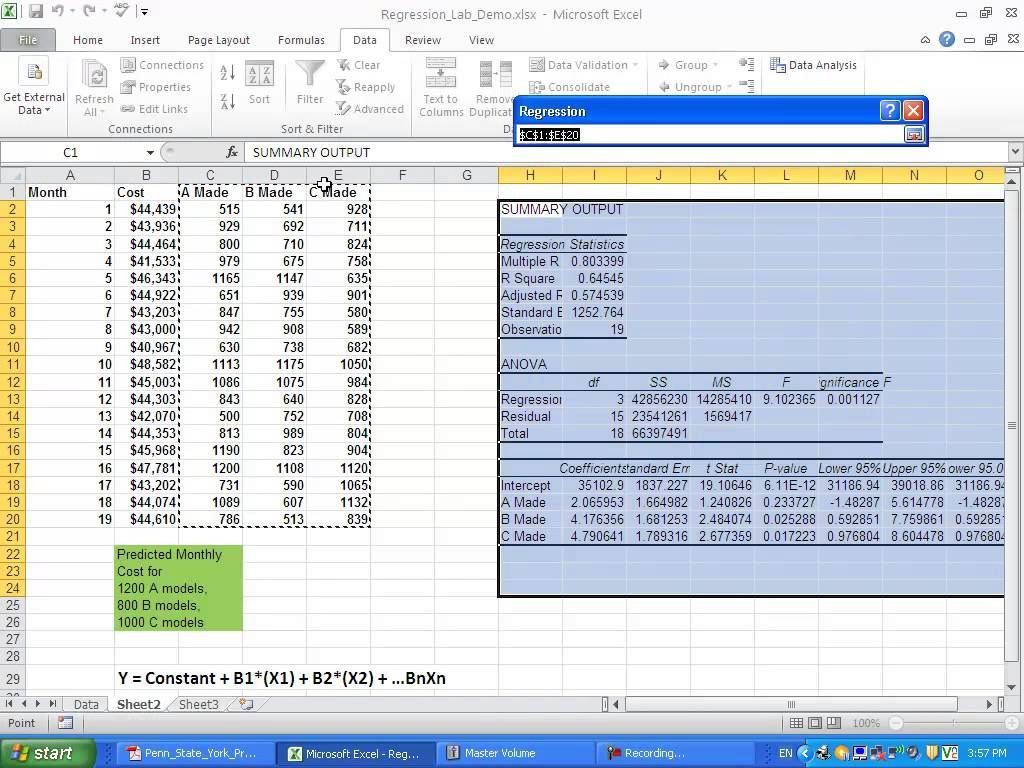The height and width of the screenshot is (768, 1024).
Task: Open the Regression dialog help button
Action: coord(889,111)
